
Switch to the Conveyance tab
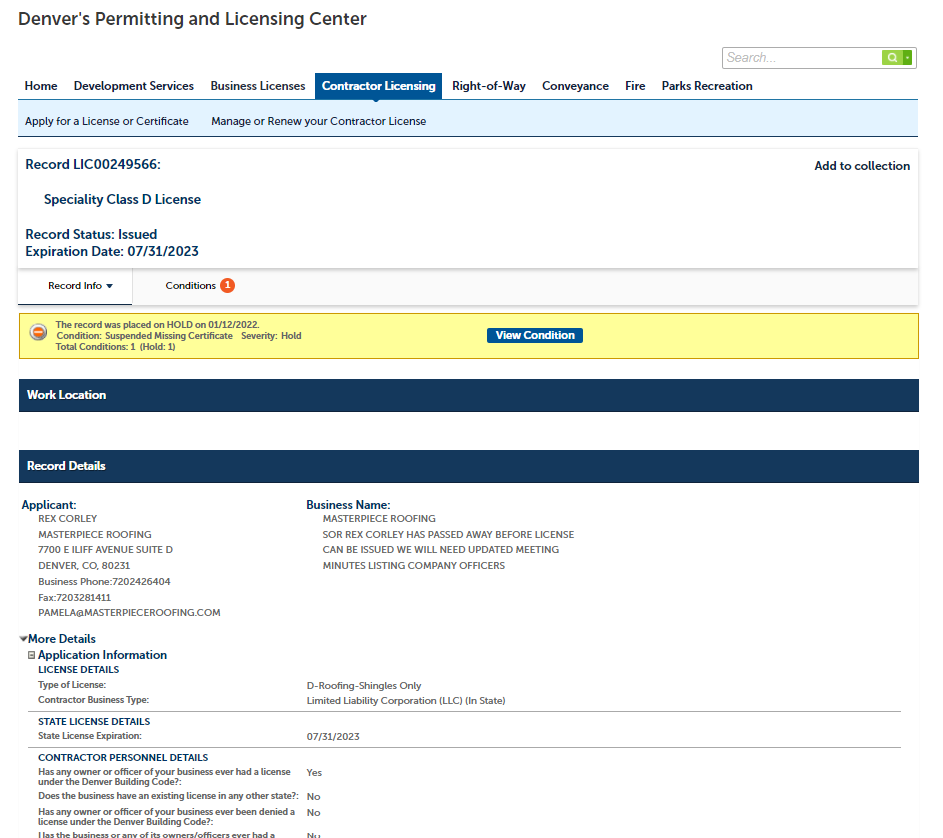click(x=575, y=86)
